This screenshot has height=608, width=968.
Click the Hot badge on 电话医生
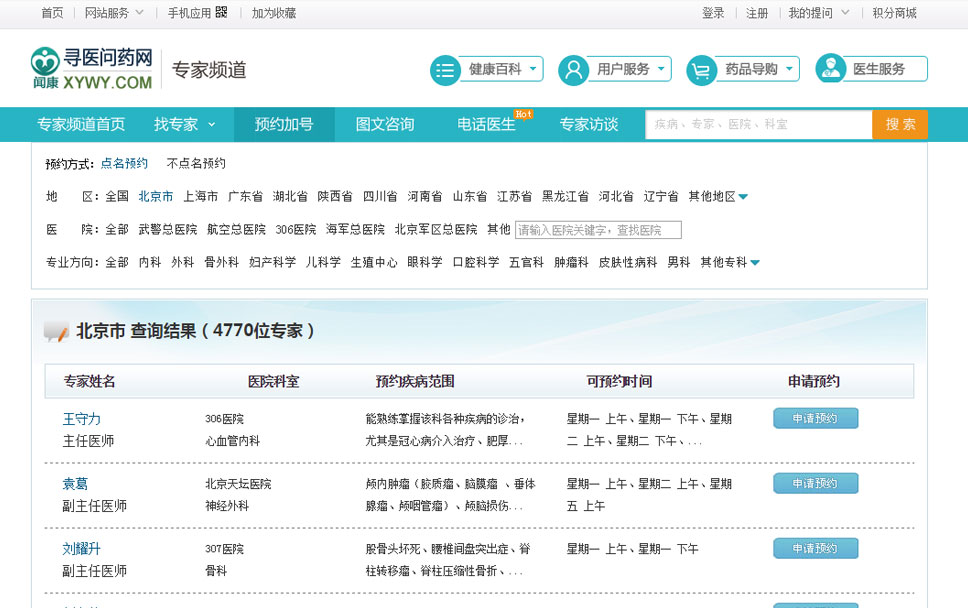(x=523, y=114)
